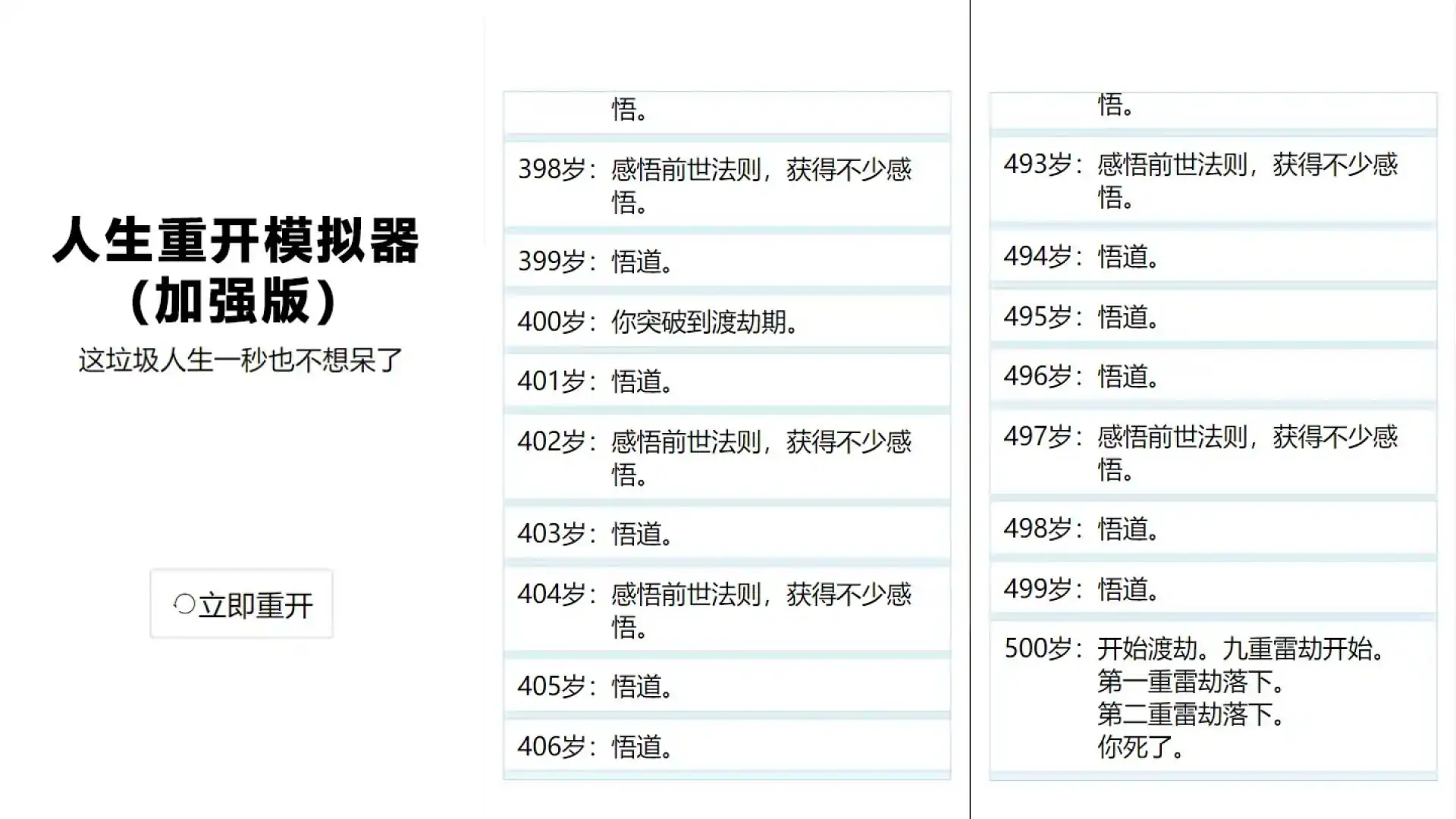Screen dimensions: 1456x819
Task: Click the subtitle 这垃圾人生一秒也不想呆了
Action: pyautogui.click(x=240, y=360)
